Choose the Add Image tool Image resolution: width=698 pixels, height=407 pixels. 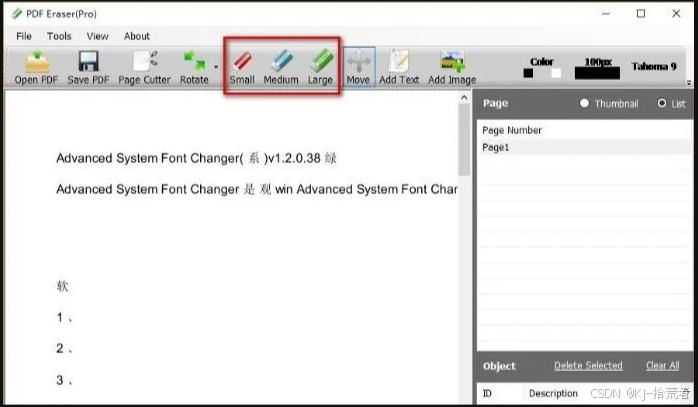[452, 67]
